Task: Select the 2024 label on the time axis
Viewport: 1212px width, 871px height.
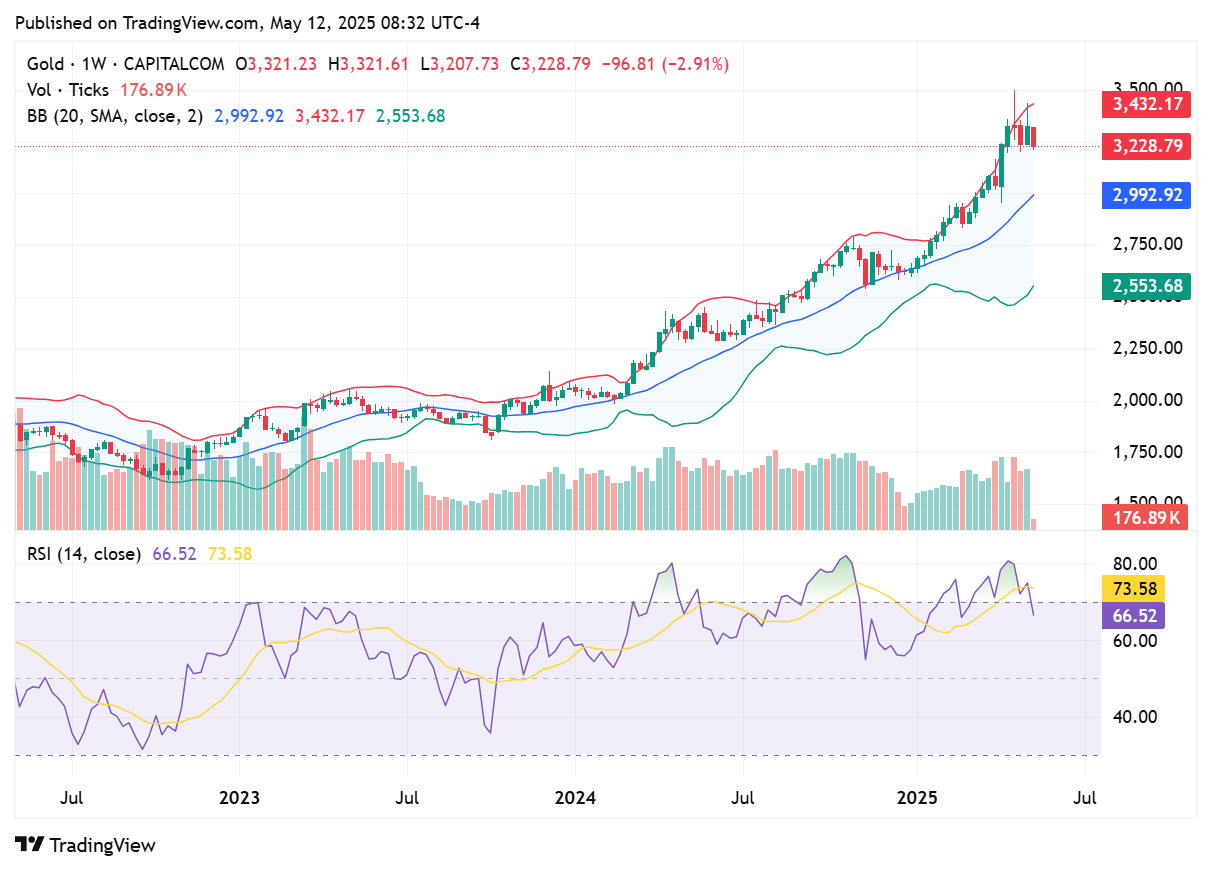Action: (576, 799)
